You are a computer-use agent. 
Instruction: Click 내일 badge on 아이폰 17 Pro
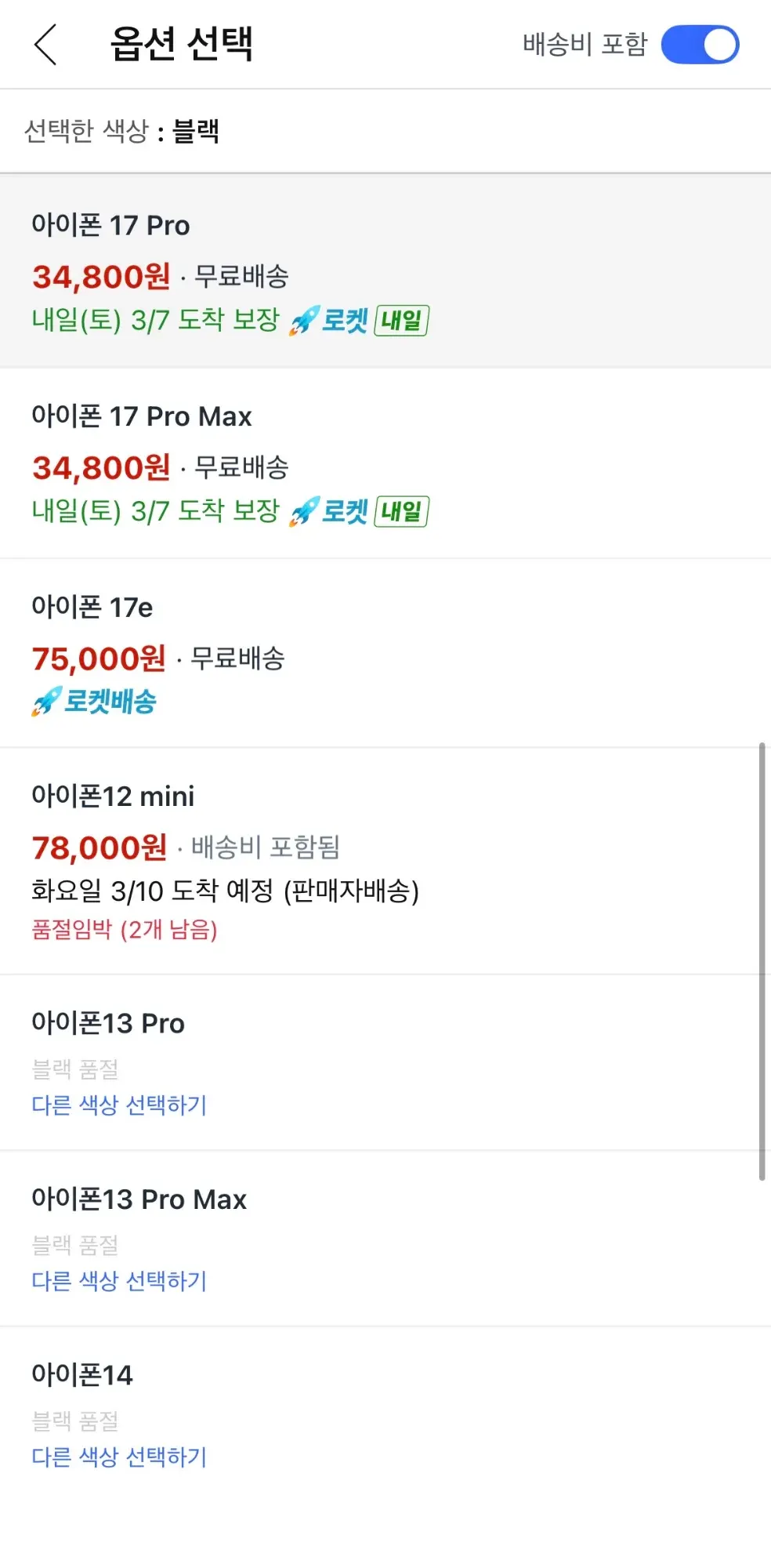point(401,321)
